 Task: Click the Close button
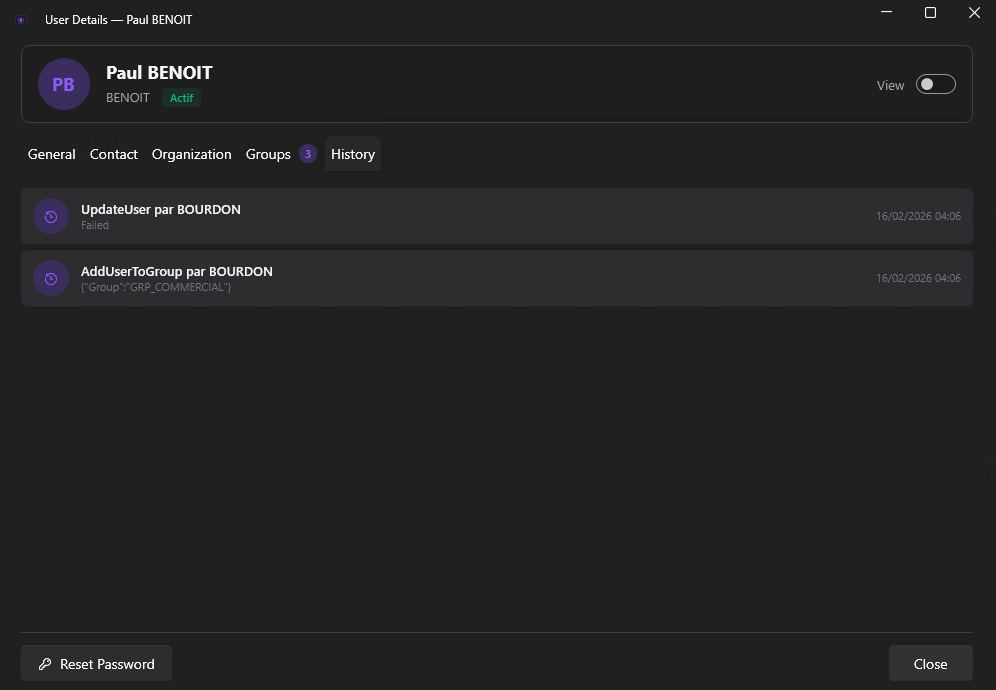930,663
